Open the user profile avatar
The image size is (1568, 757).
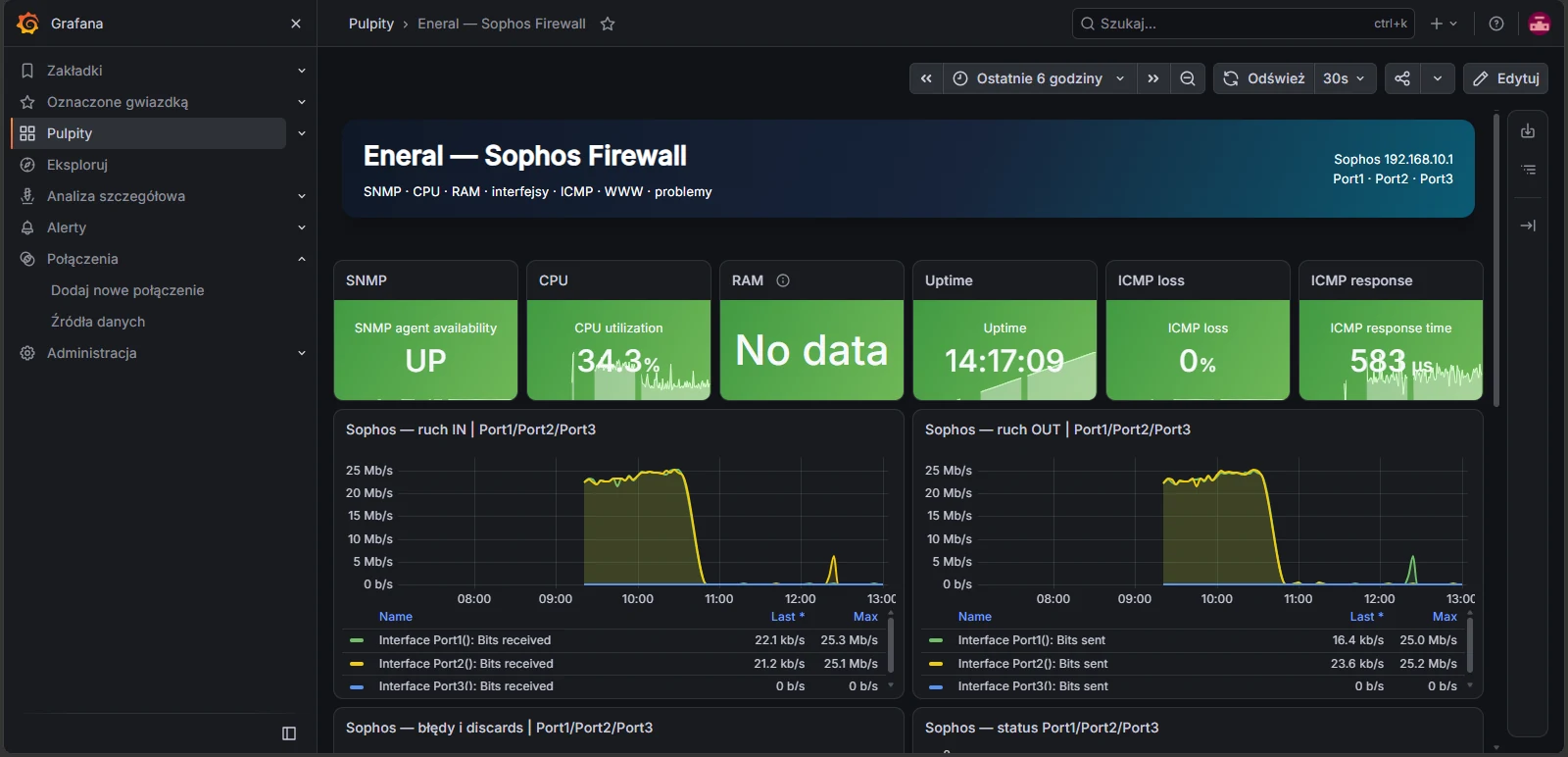(x=1540, y=24)
